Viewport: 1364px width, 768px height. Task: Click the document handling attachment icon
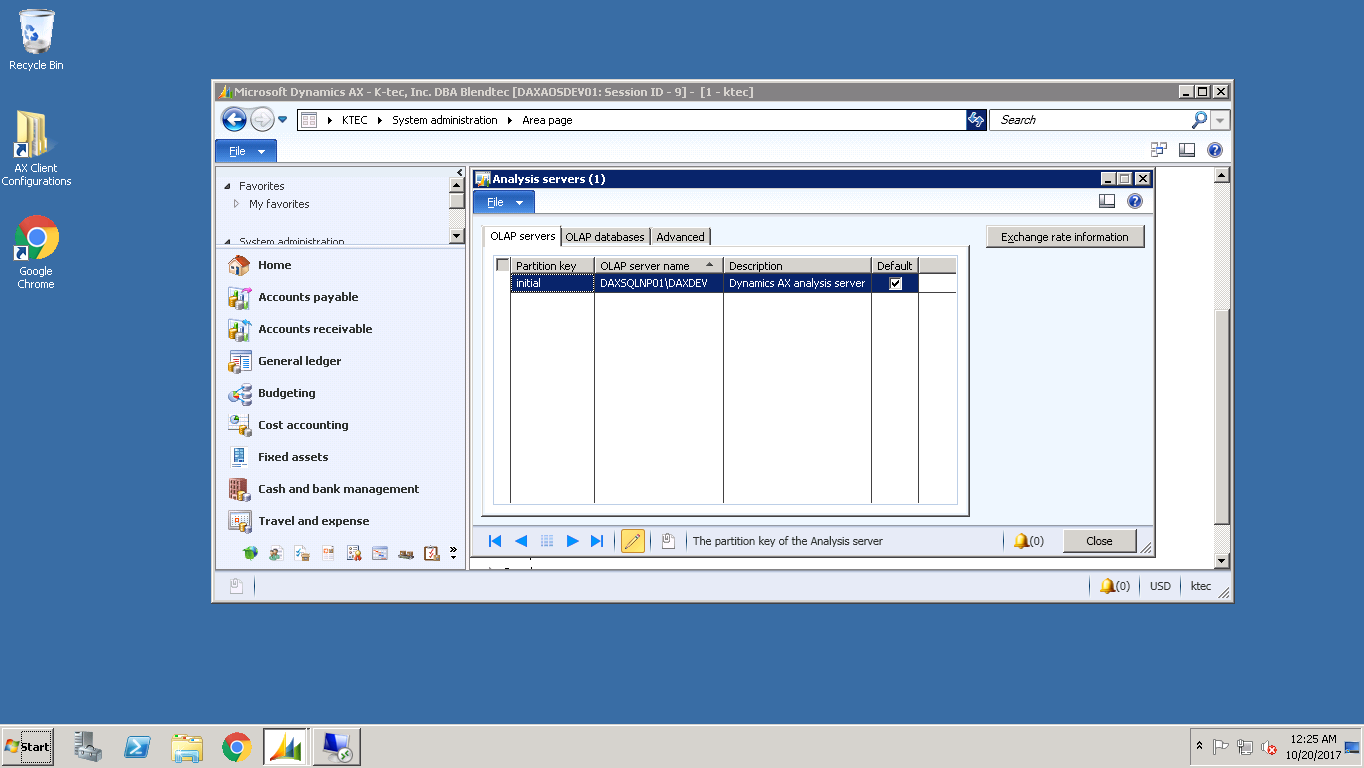pyautogui.click(x=668, y=541)
